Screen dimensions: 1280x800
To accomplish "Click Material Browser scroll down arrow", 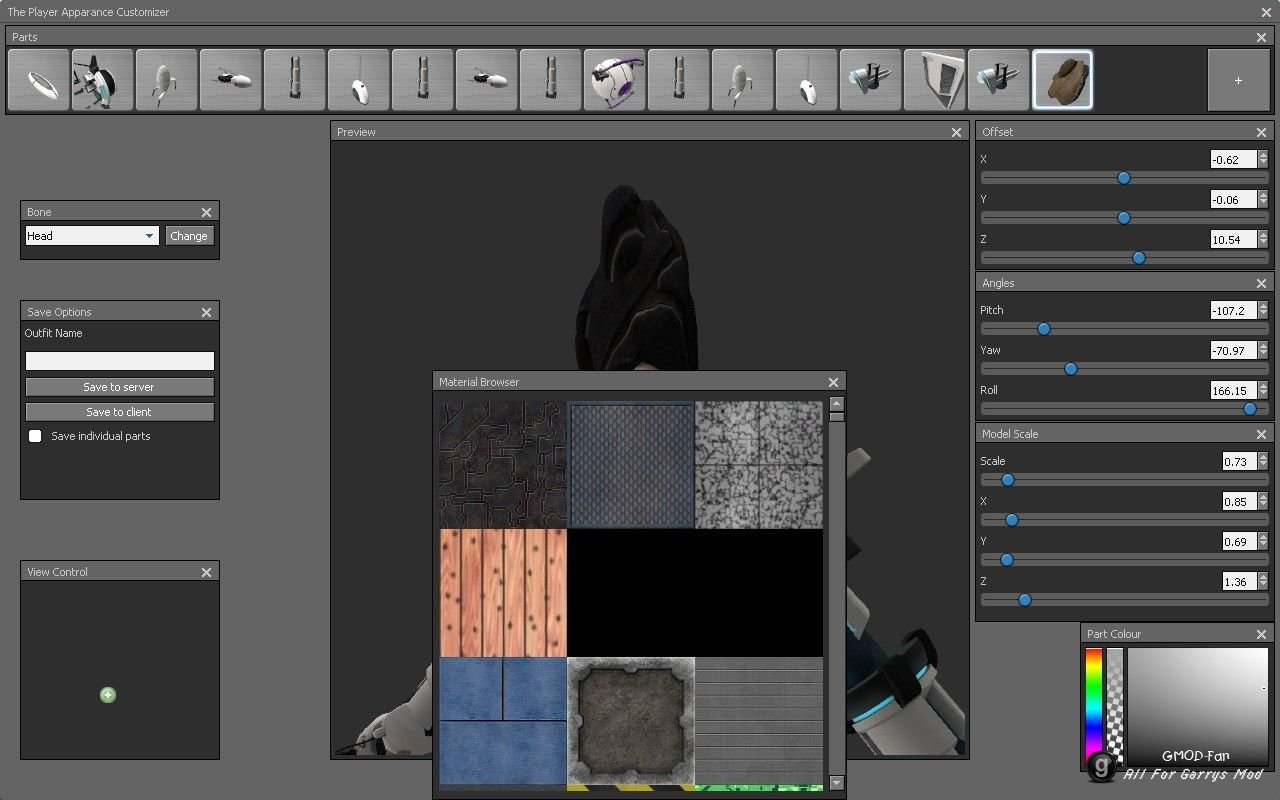I will 837,783.
